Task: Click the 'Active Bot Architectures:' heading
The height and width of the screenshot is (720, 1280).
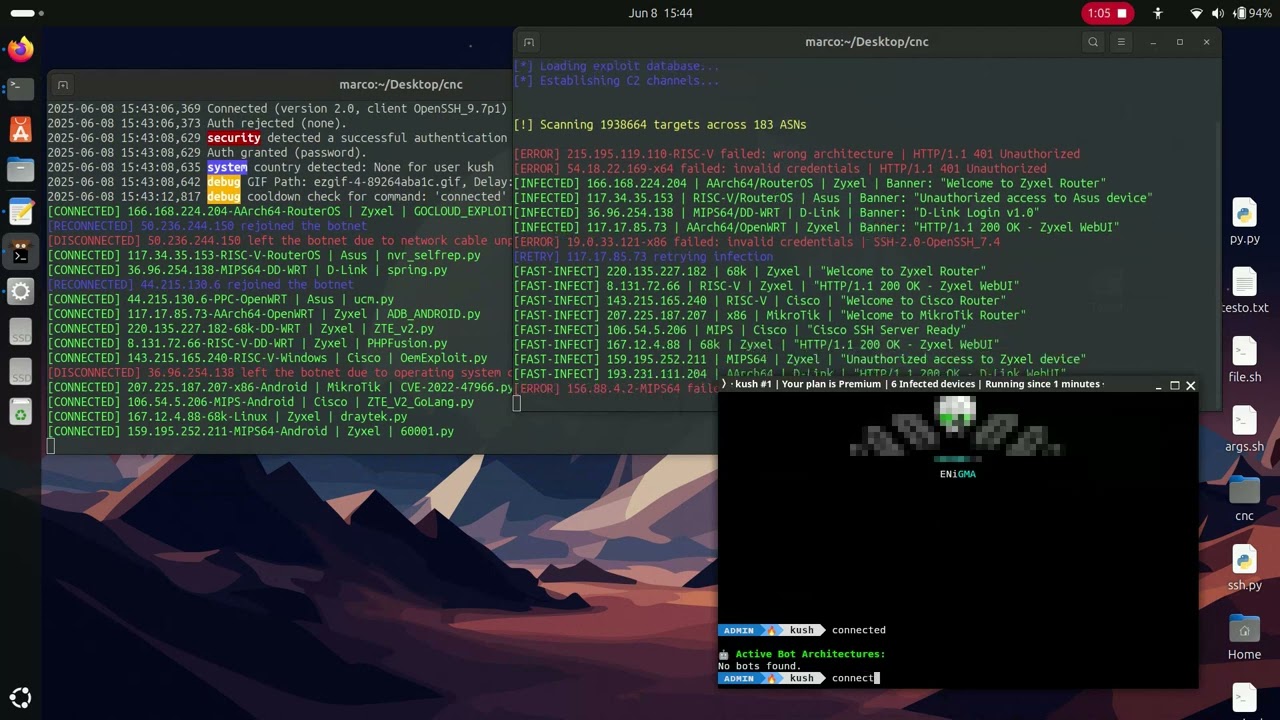Action: (x=810, y=654)
